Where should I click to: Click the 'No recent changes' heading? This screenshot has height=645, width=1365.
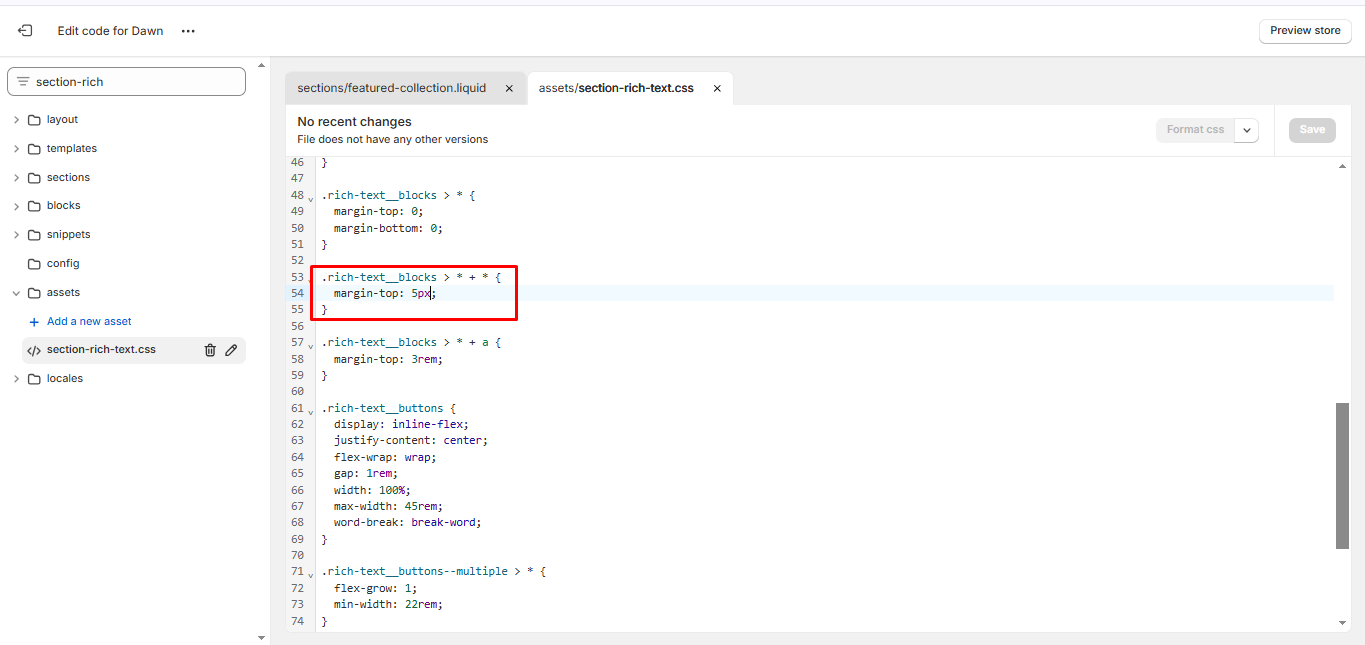pos(354,122)
